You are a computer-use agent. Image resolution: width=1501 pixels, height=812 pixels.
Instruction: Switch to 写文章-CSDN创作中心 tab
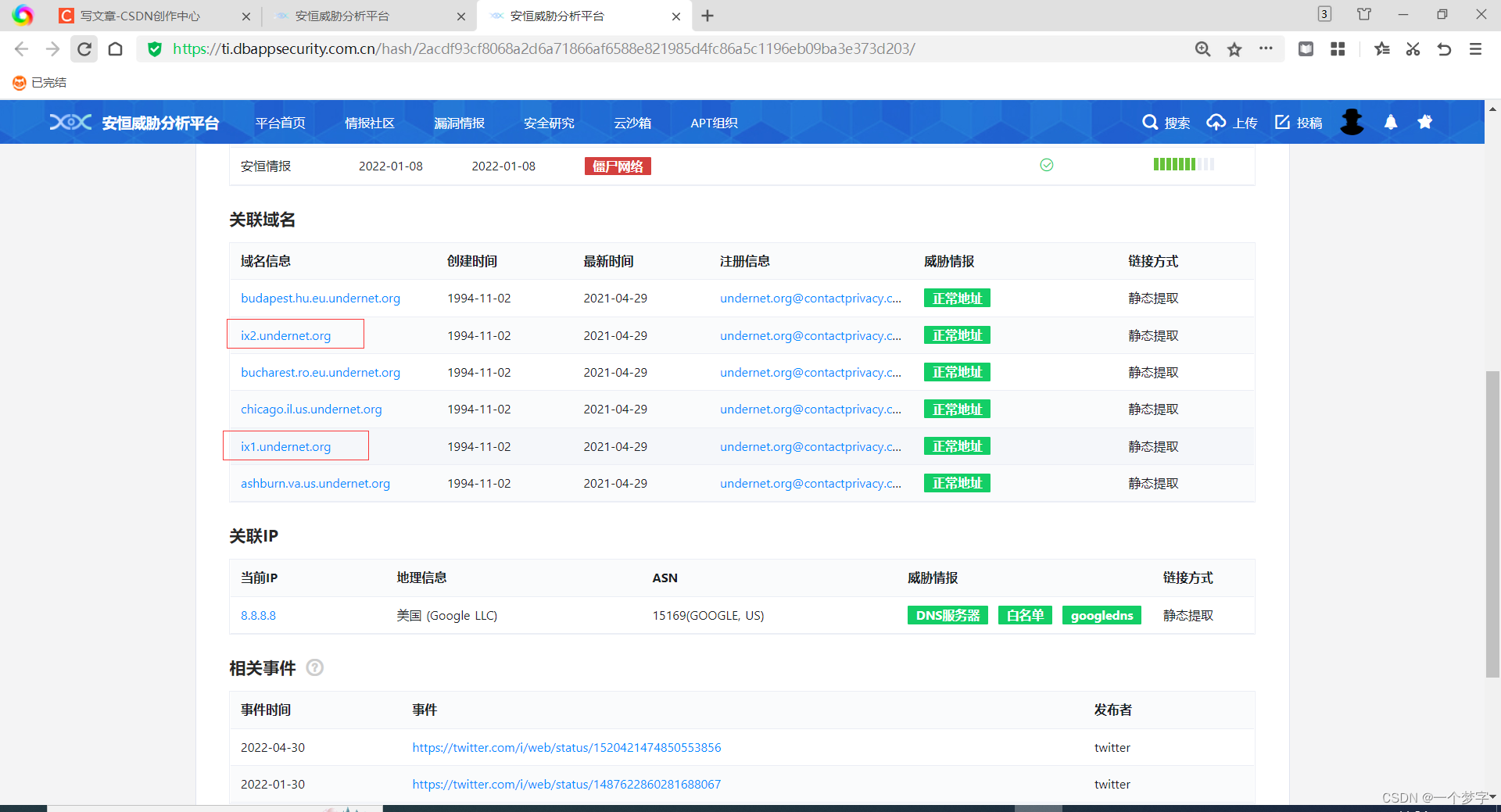click(141, 16)
